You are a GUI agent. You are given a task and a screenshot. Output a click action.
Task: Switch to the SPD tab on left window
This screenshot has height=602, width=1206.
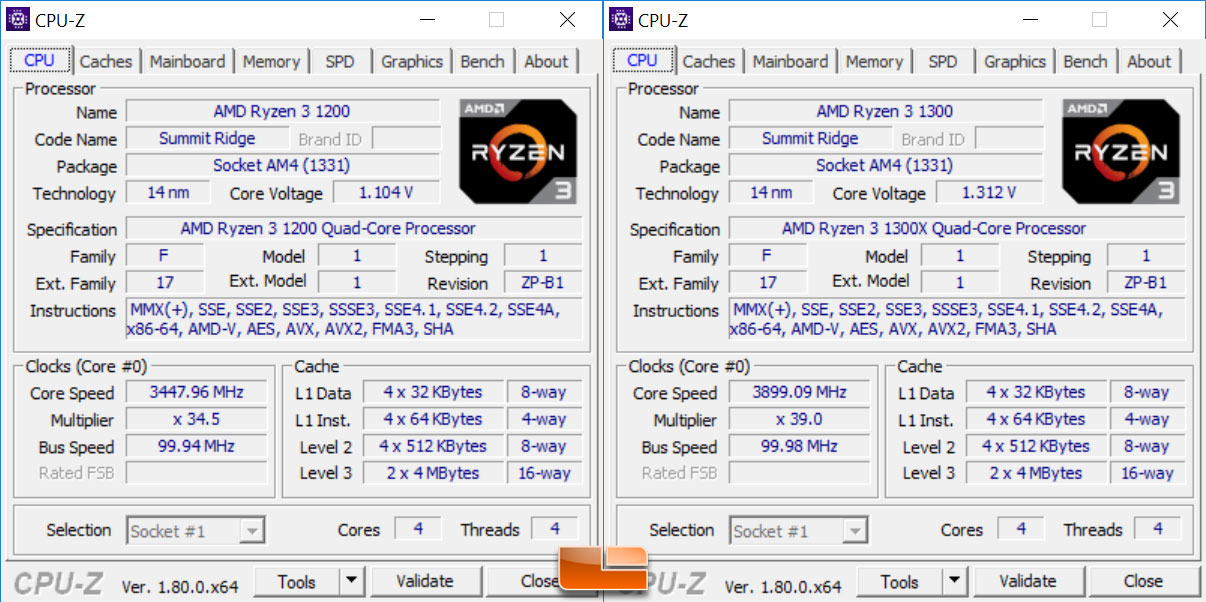click(340, 61)
